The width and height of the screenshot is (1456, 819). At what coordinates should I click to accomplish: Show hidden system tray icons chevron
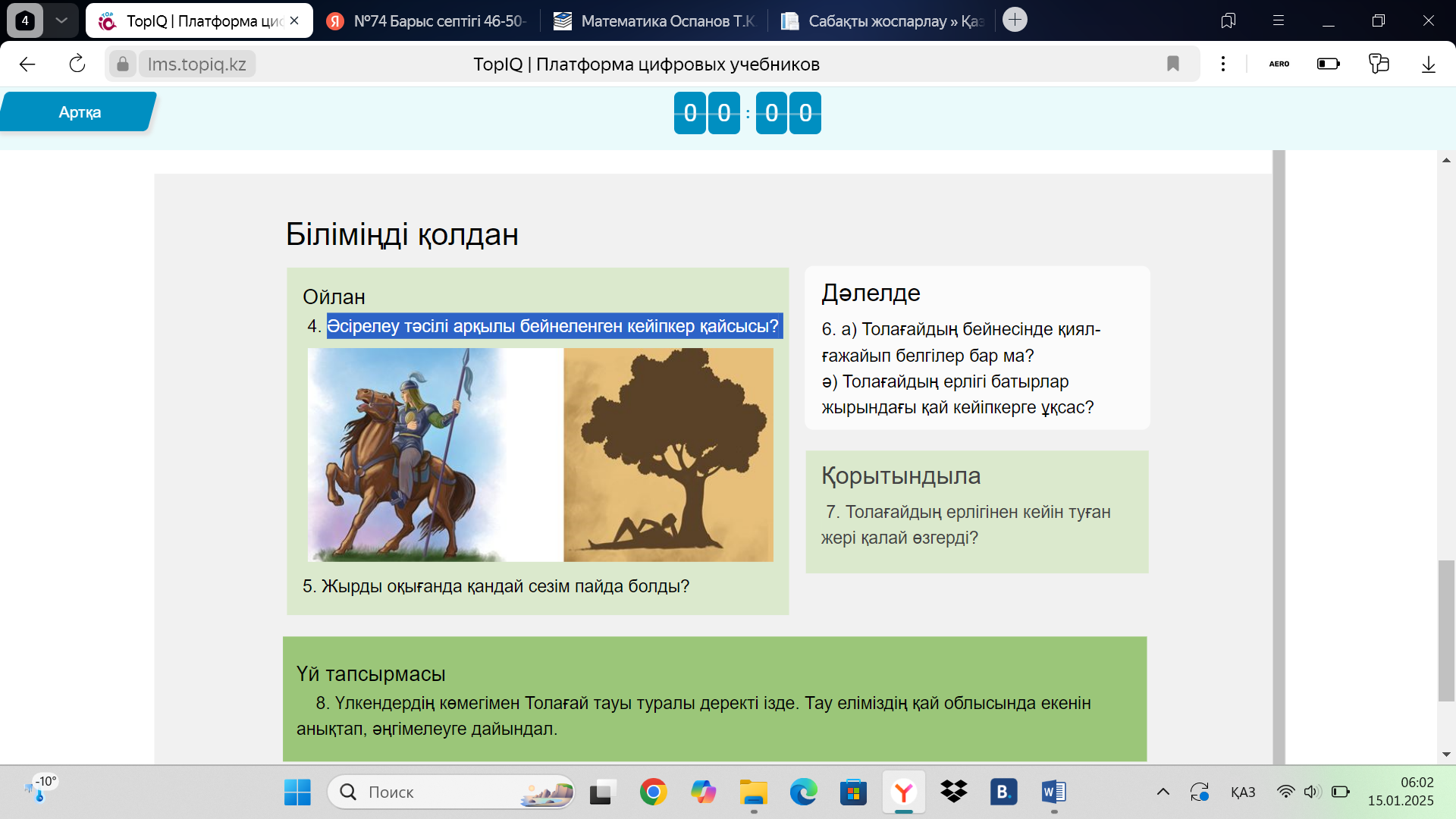pyautogui.click(x=1163, y=792)
